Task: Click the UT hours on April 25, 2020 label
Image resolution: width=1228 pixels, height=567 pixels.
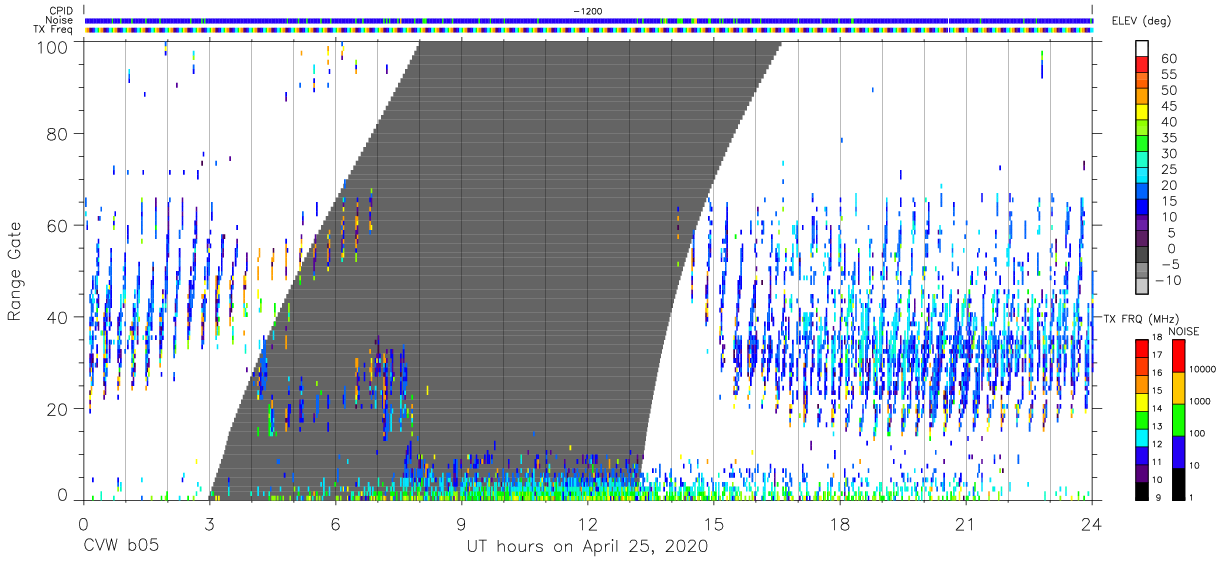Action: [587, 547]
